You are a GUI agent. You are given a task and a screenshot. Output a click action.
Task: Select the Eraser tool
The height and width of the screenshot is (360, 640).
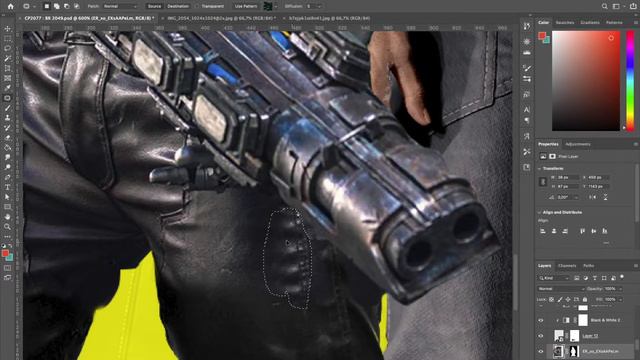(x=7, y=138)
